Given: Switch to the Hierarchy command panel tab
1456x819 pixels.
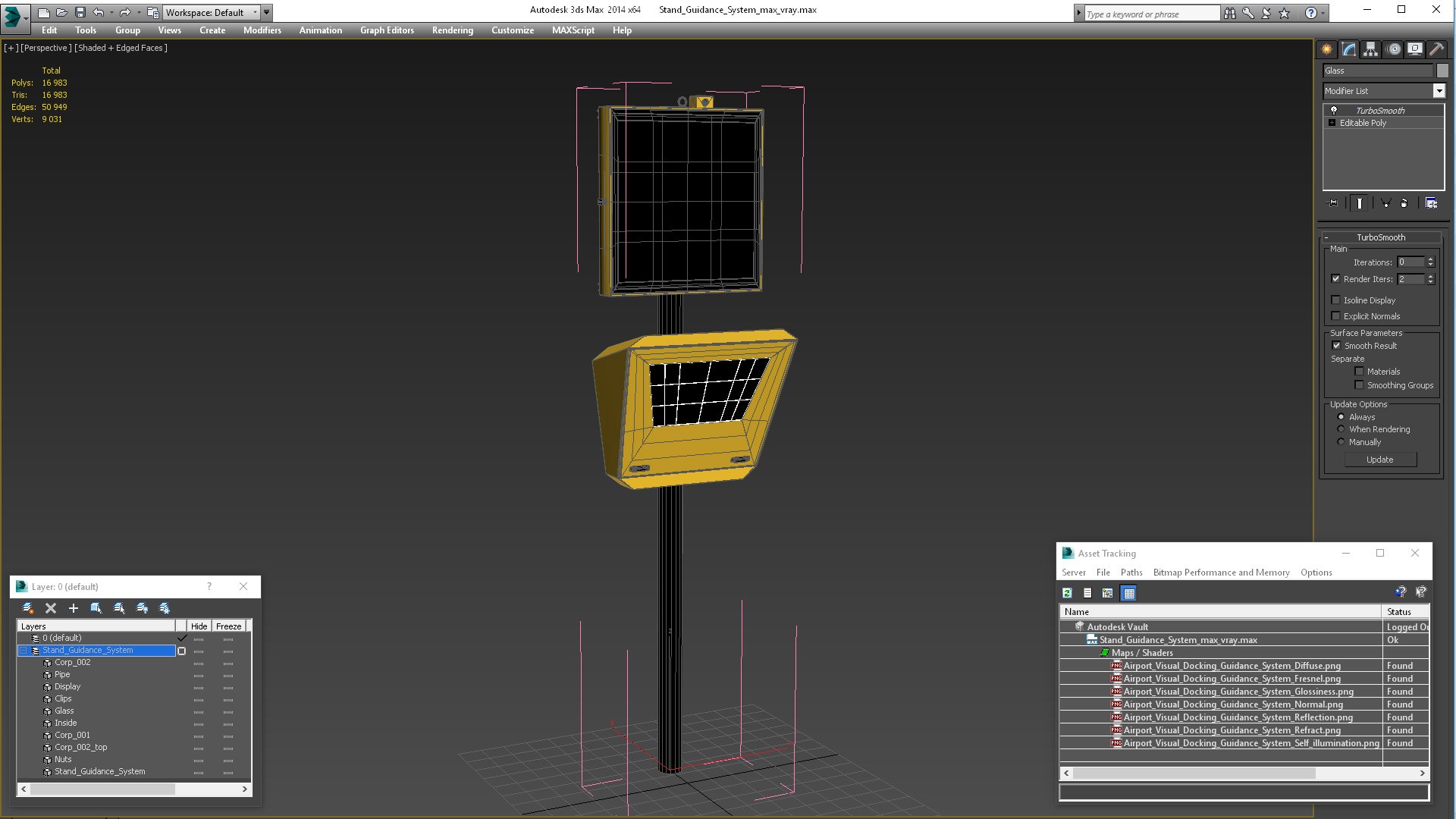Looking at the screenshot, I should click(1371, 49).
